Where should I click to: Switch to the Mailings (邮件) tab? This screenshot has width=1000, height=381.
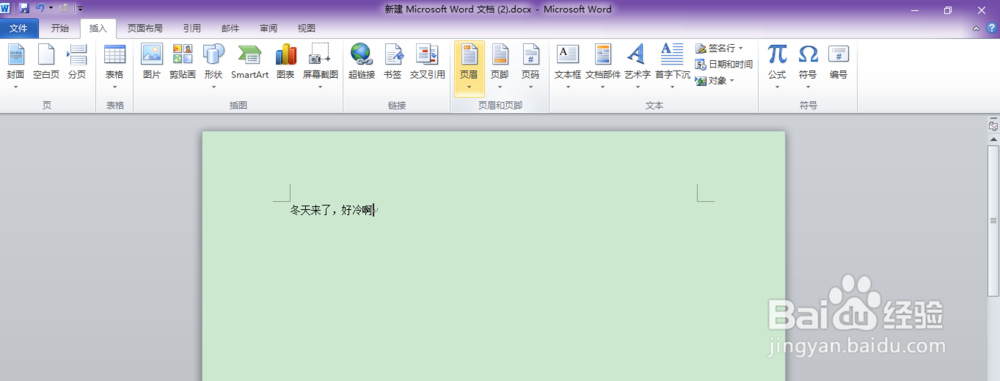click(x=230, y=28)
